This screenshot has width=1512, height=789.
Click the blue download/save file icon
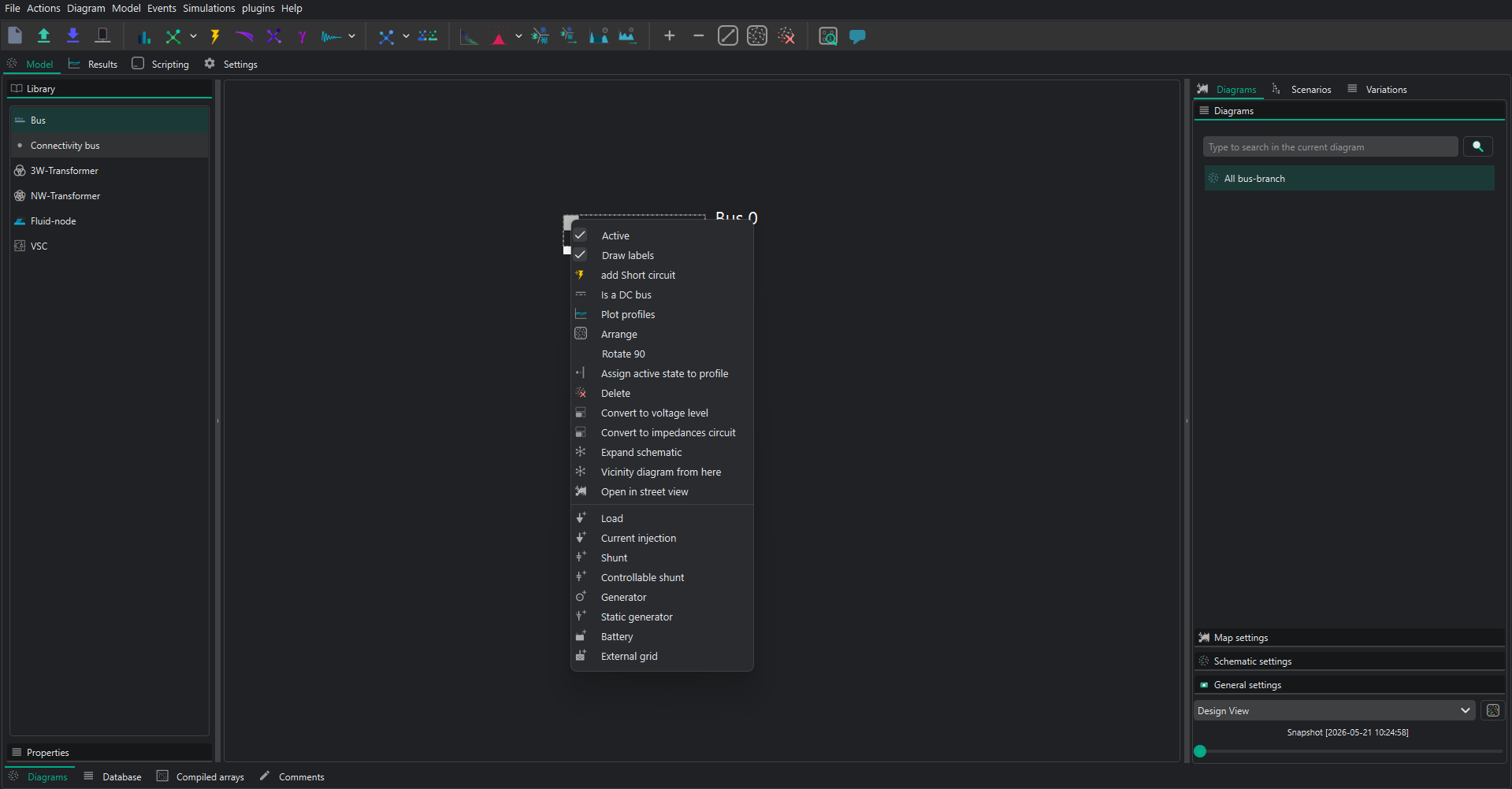(x=72, y=35)
